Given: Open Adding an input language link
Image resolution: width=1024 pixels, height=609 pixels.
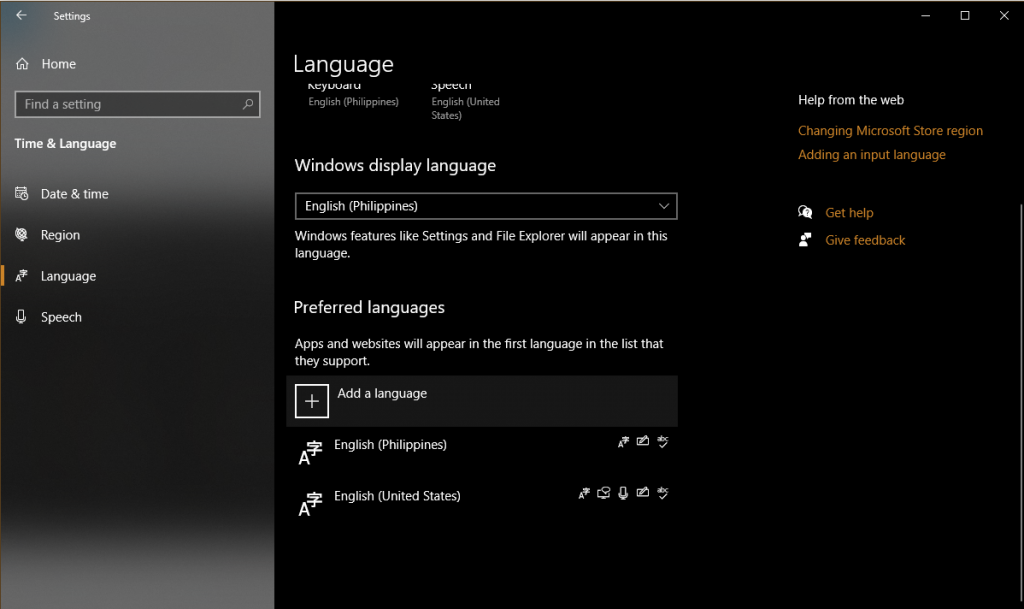Looking at the screenshot, I should pyautogui.click(x=872, y=155).
